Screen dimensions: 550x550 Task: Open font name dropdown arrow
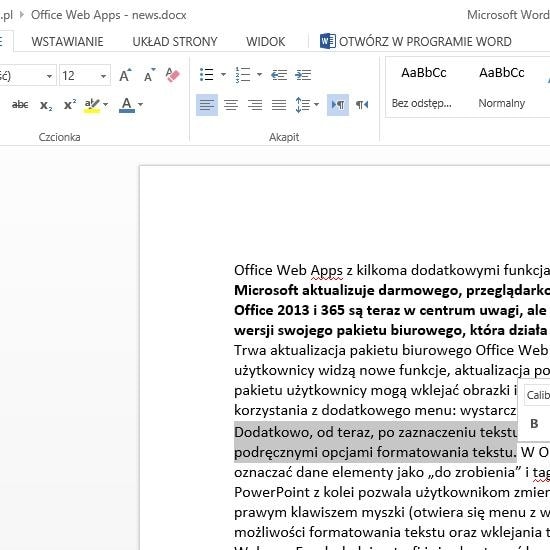[49, 76]
